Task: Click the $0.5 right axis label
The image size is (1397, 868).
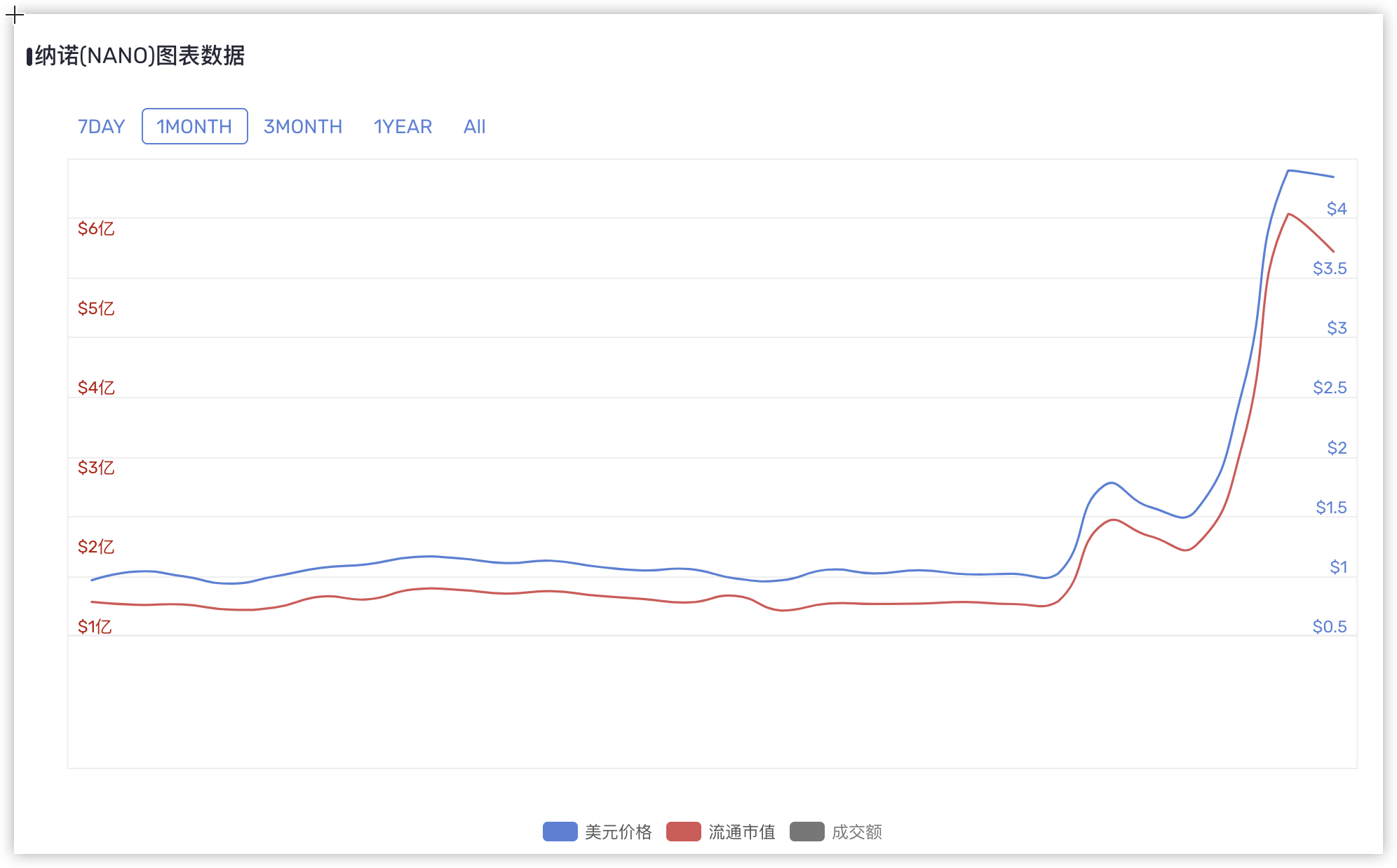Action: click(x=1329, y=627)
